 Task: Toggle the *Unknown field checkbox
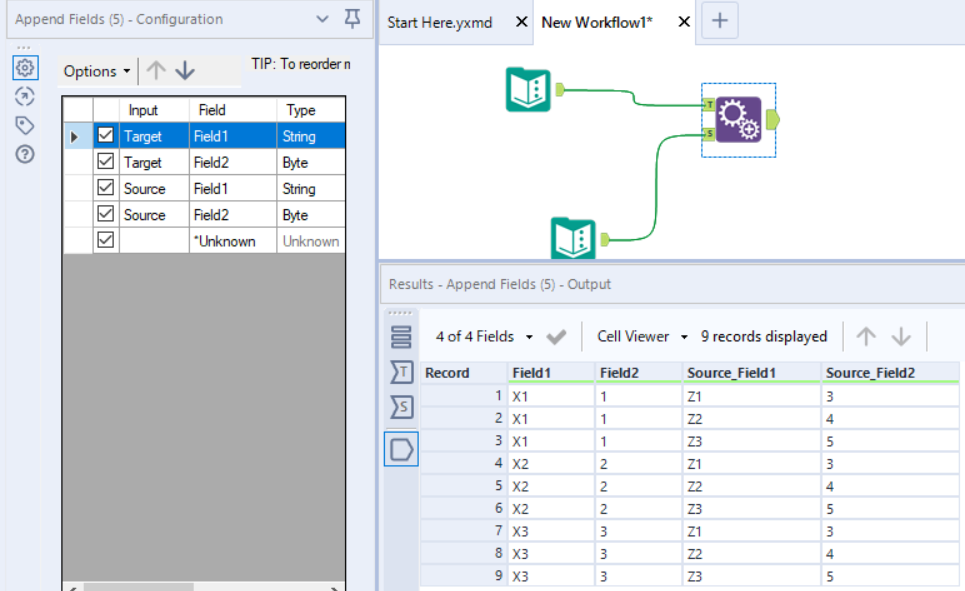point(105,240)
